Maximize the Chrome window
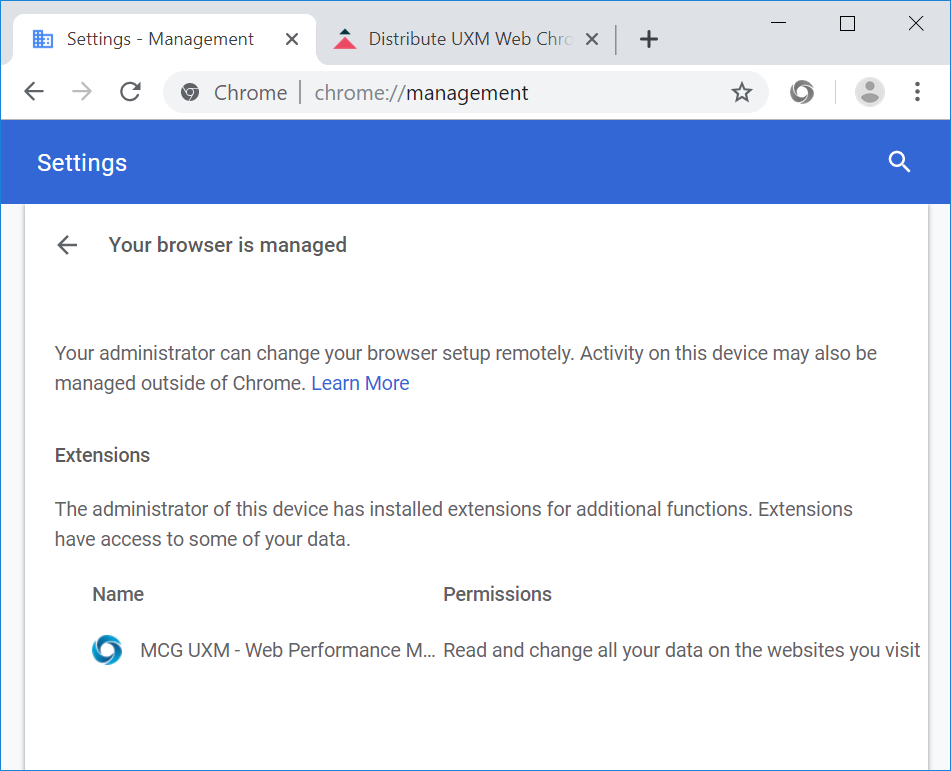This screenshot has height=771, width=951. (847, 24)
